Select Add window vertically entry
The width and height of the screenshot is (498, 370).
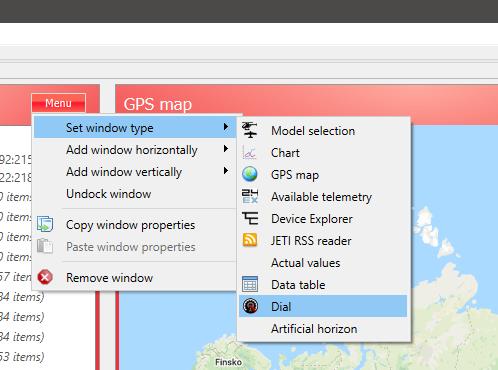135,172
